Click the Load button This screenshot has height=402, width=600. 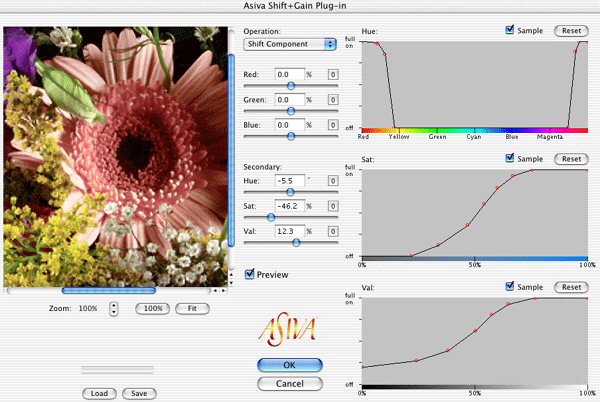pyautogui.click(x=99, y=393)
